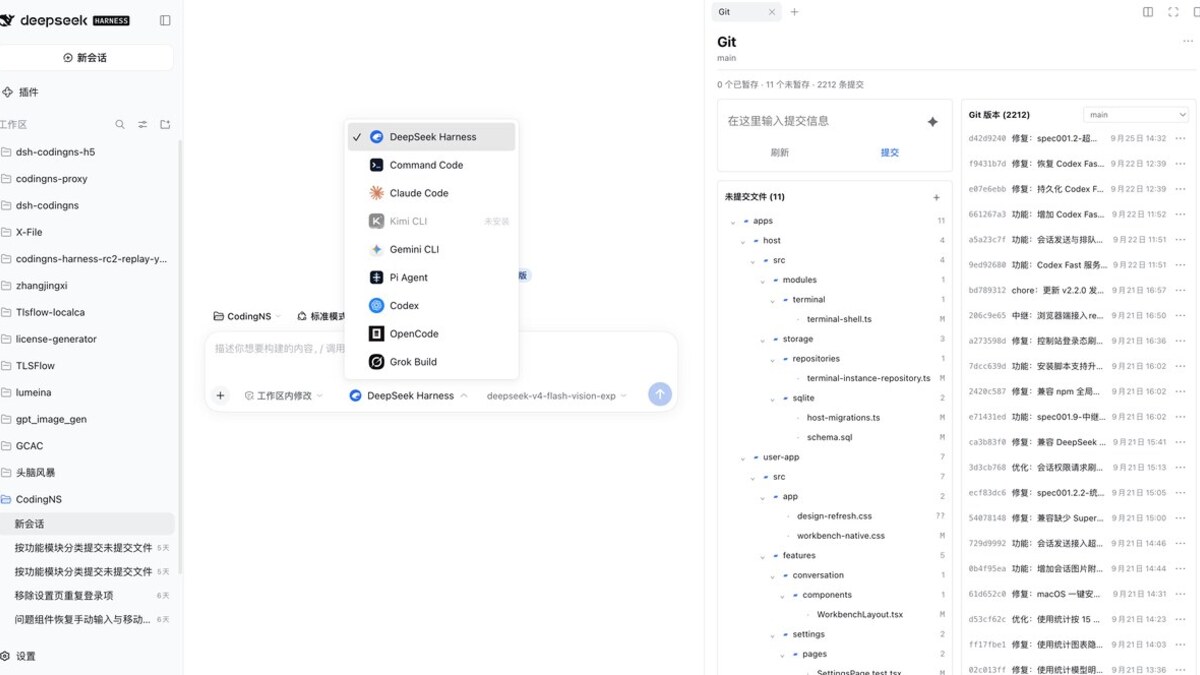1200x675 pixels.
Task: Open the deepseek-v4-flash-vision-exp model dropdown
Action: 557,396
